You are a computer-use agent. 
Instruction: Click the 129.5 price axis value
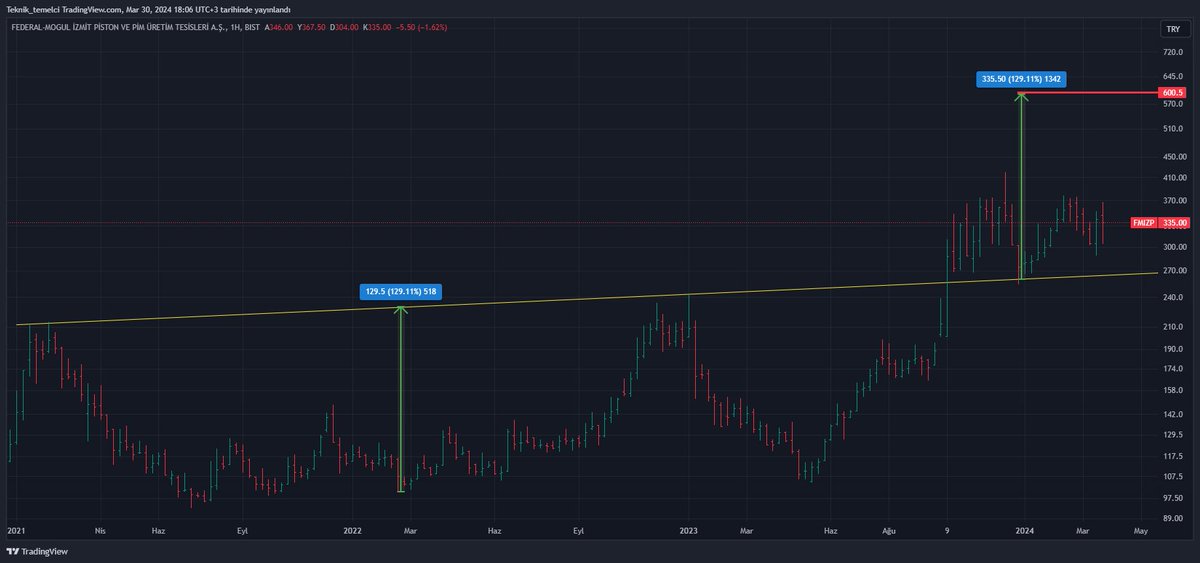pyautogui.click(x=1173, y=435)
